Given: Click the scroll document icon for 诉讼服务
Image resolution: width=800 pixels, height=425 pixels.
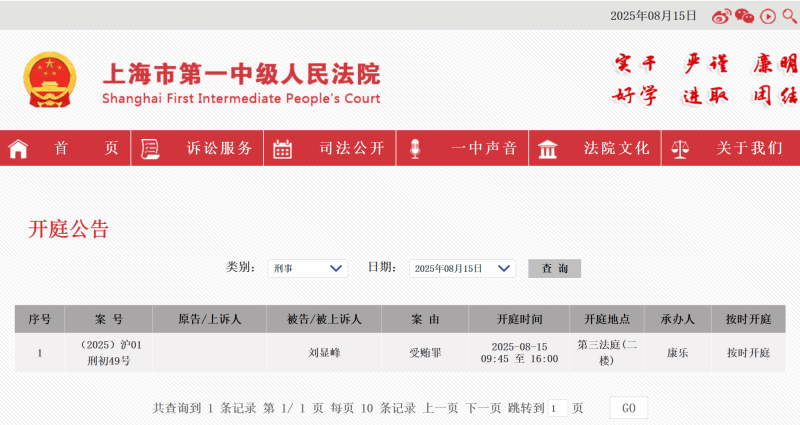Looking at the screenshot, I should point(150,148).
